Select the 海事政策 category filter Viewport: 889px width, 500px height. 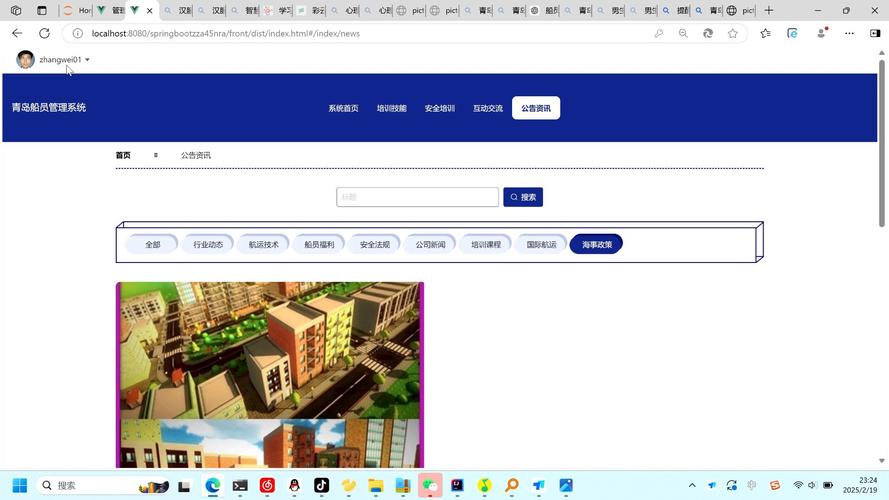tap(596, 244)
